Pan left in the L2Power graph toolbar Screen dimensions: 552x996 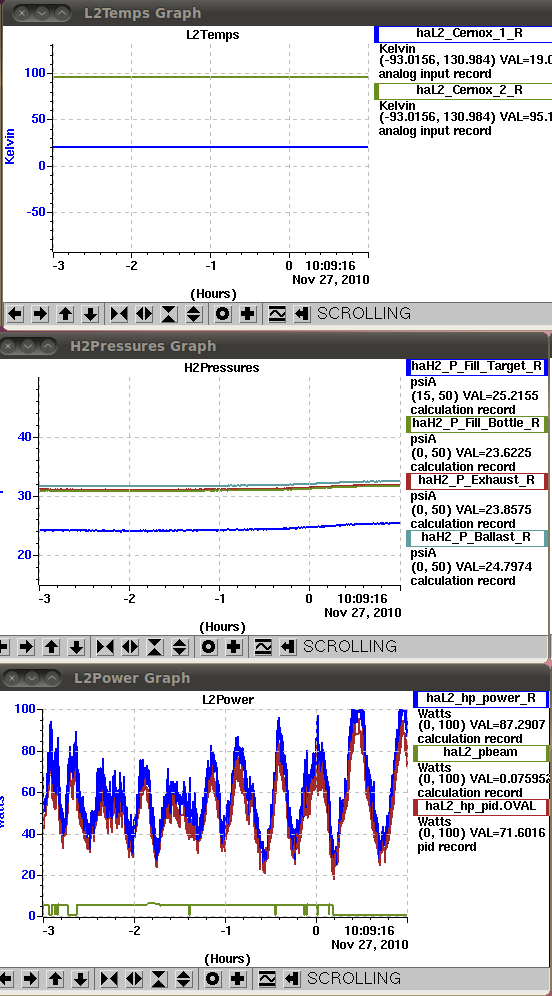pyautogui.click(x=6, y=978)
